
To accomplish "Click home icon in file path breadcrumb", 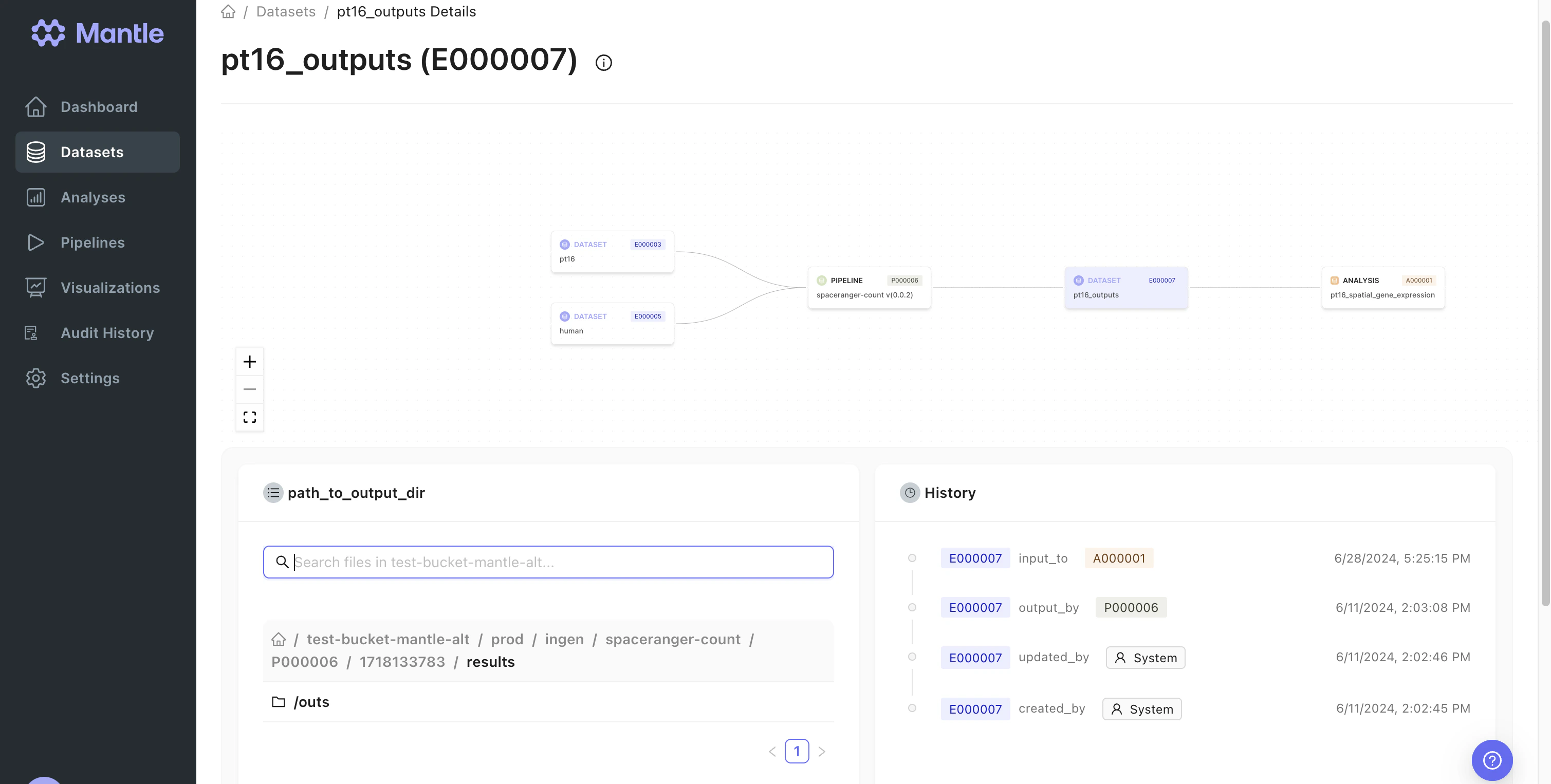I will coord(278,639).
